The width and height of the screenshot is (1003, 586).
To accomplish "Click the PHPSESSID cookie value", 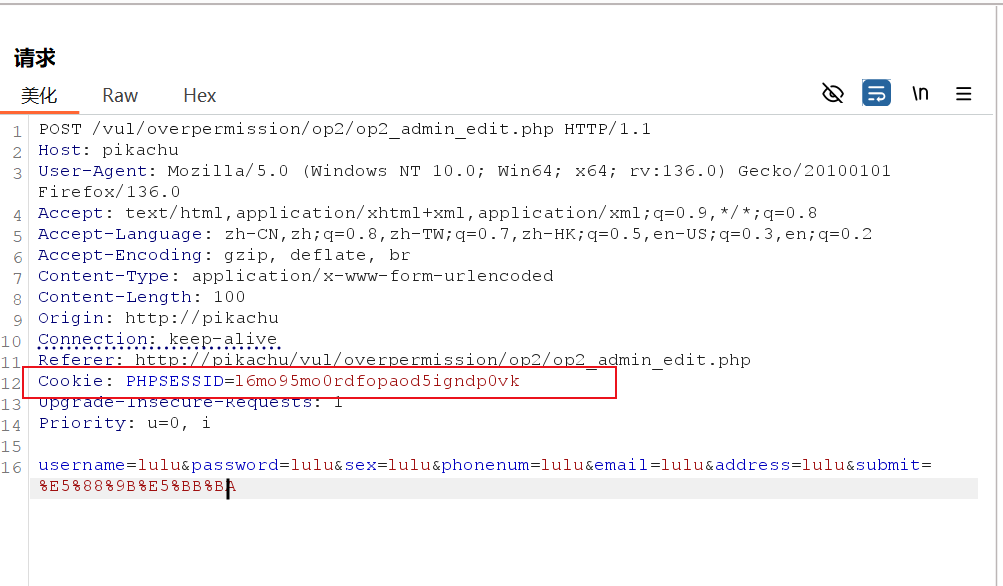I will point(377,381).
